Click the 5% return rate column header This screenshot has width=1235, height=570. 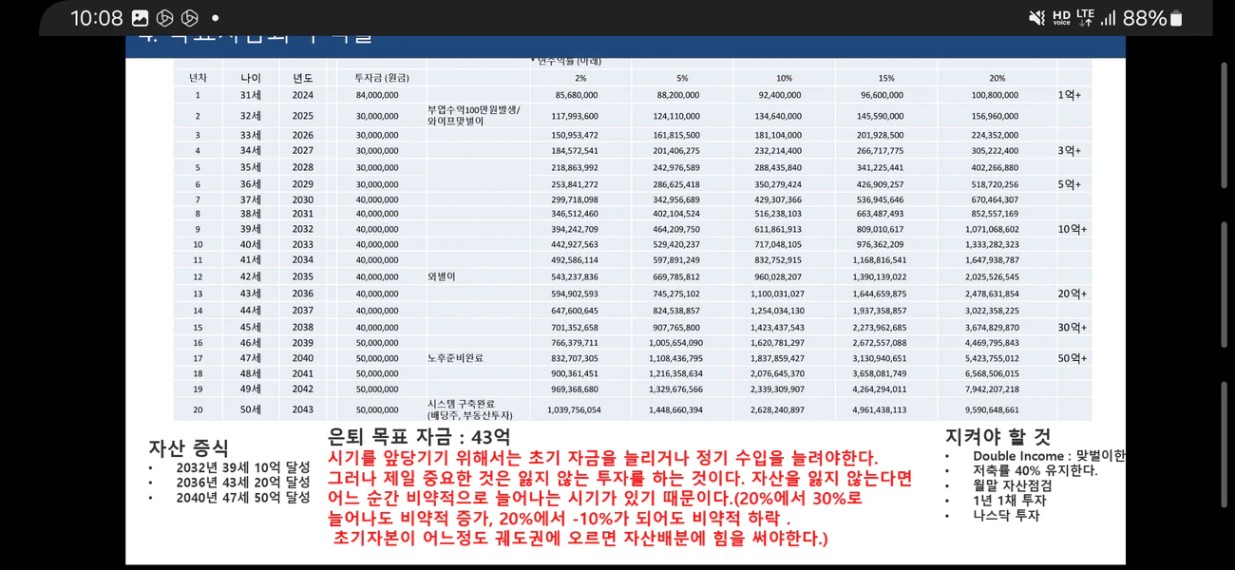tap(682, 77)
